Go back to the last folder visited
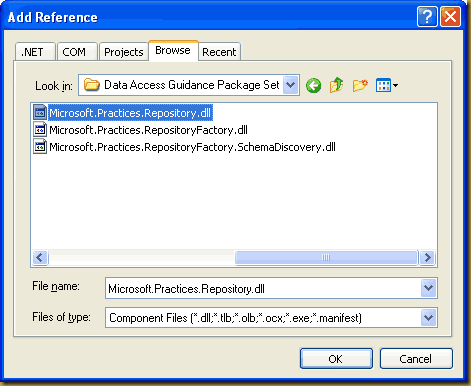This screenshot has height=386, width=471. pos(313,86)
